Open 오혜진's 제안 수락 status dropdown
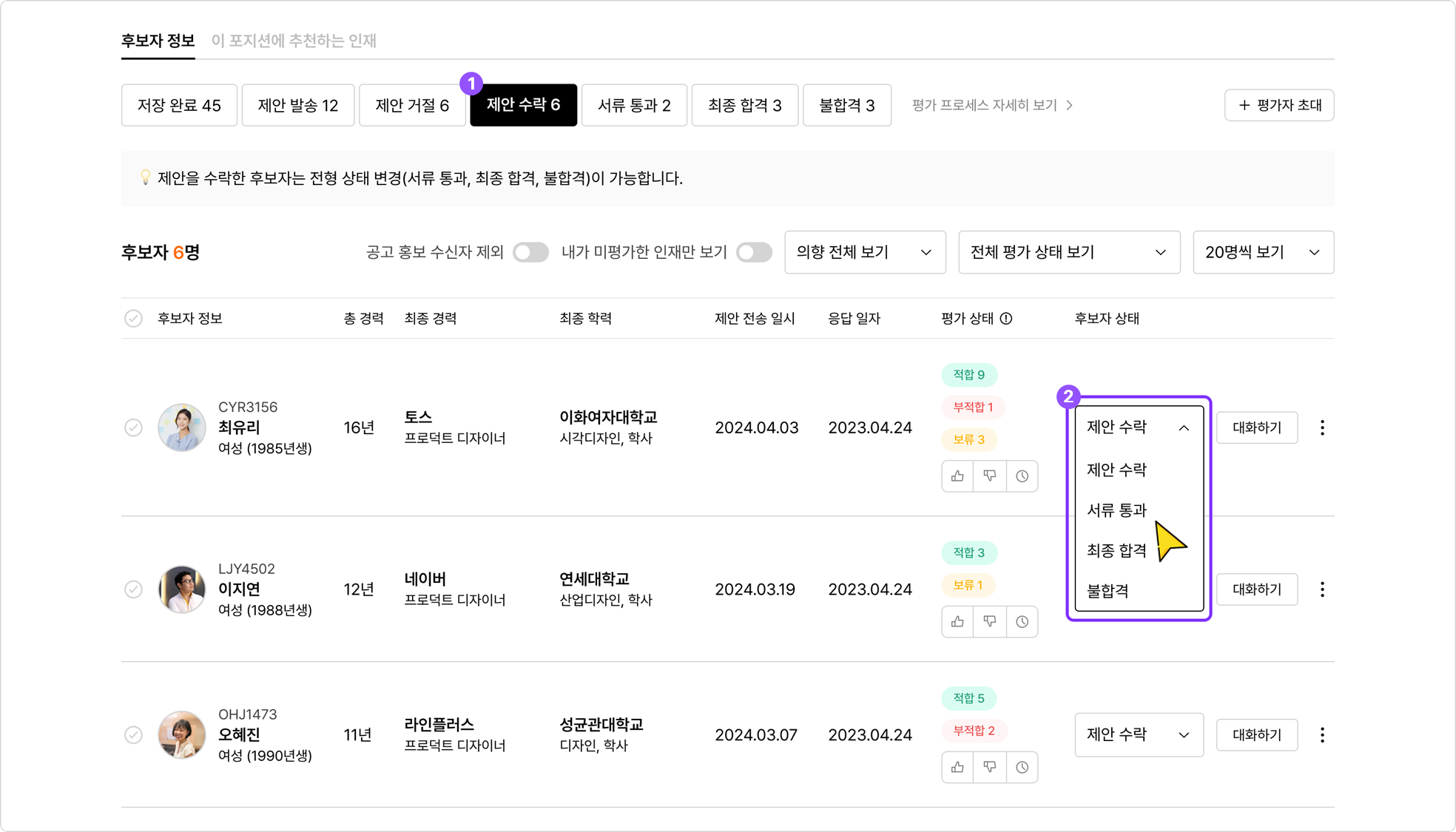This screenshot has height=832, width=1456. point(1139,734)
